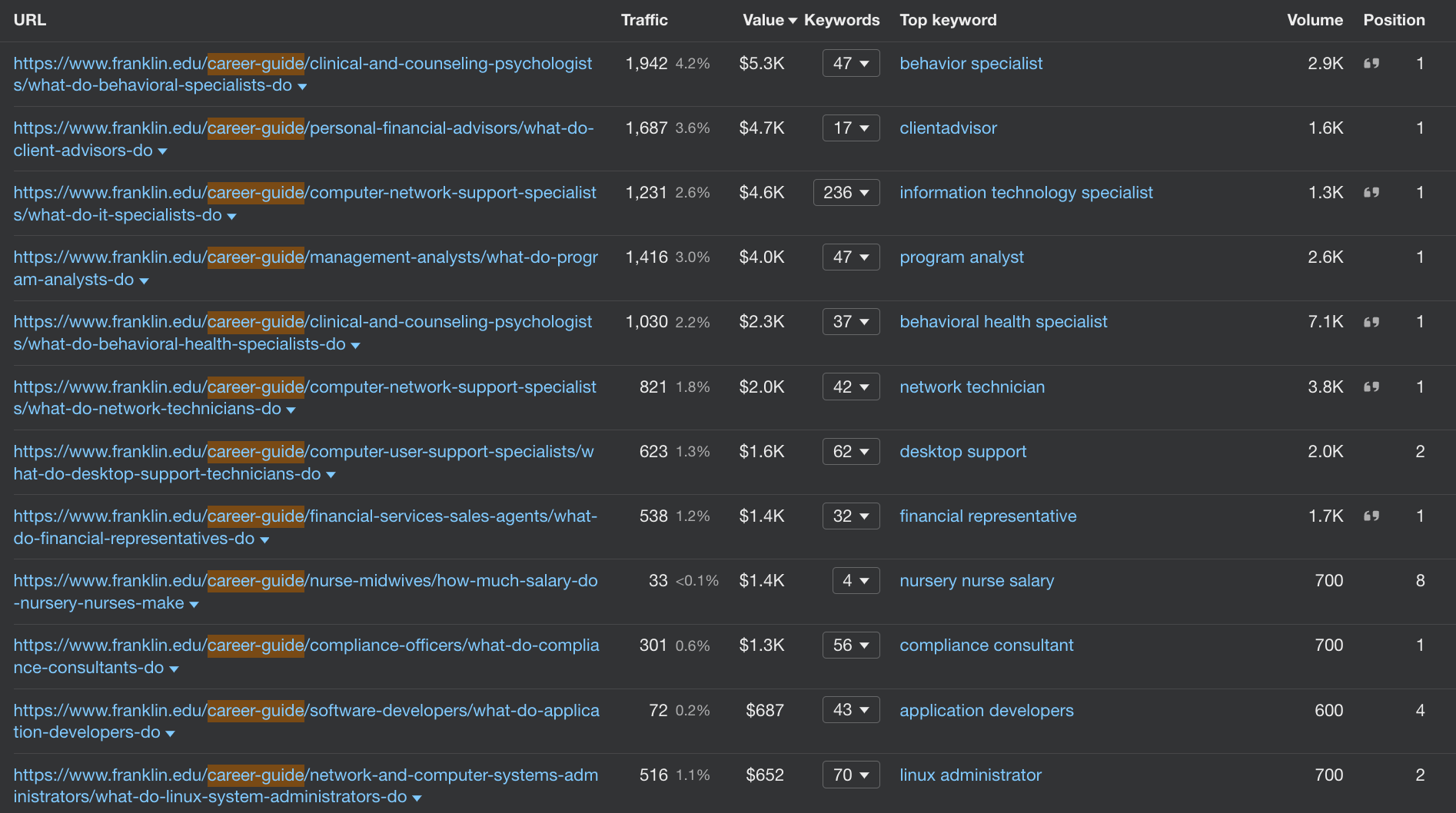The height and width of the screenshot is (813, 1456).
Task: Click featured snippet icon for financial representative
Action: (1371, 516)
